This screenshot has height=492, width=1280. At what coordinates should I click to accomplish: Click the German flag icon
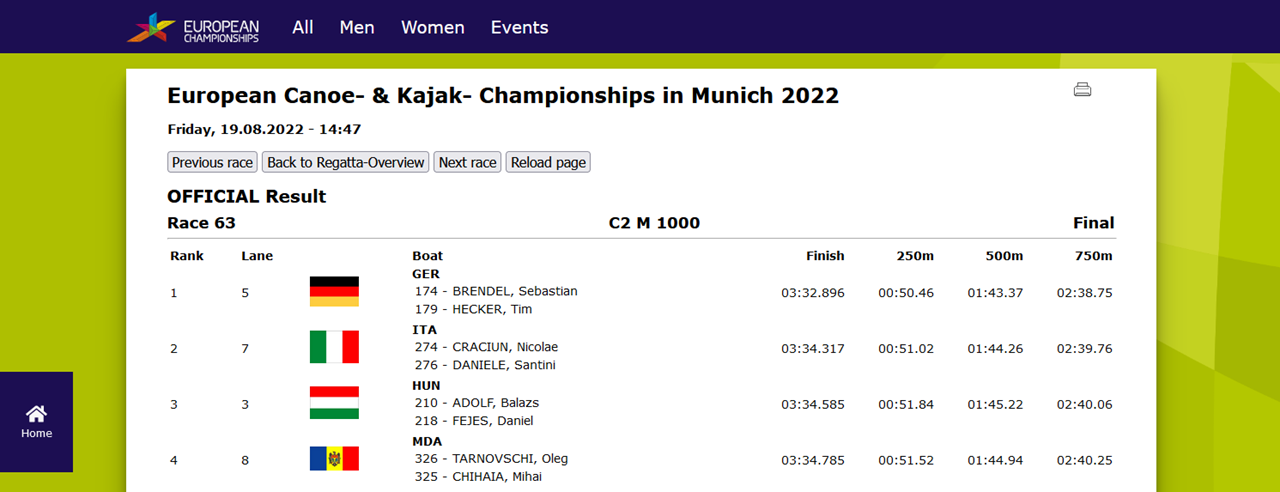[334, 292]
